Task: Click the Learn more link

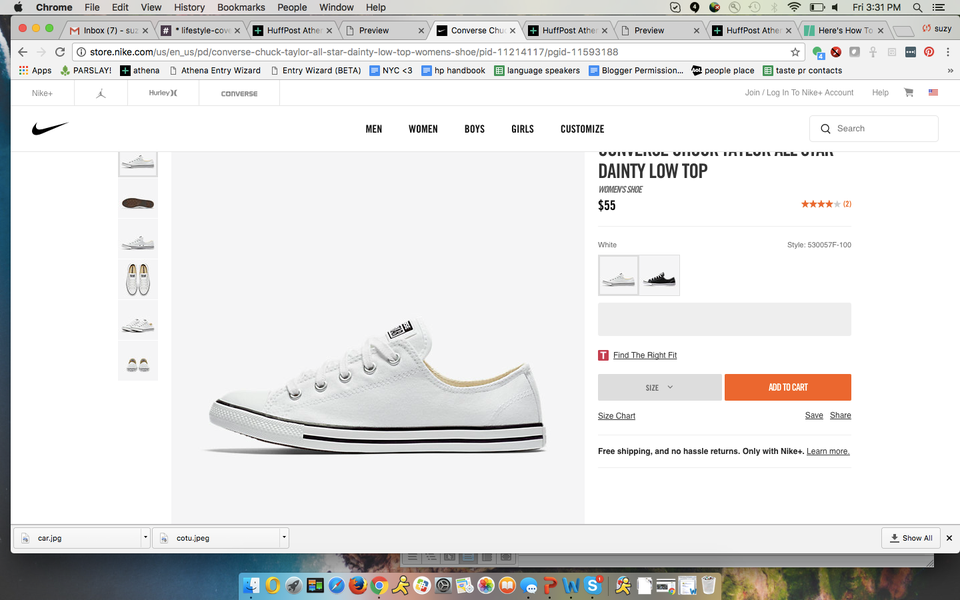Action: click(x=828, y=451)
